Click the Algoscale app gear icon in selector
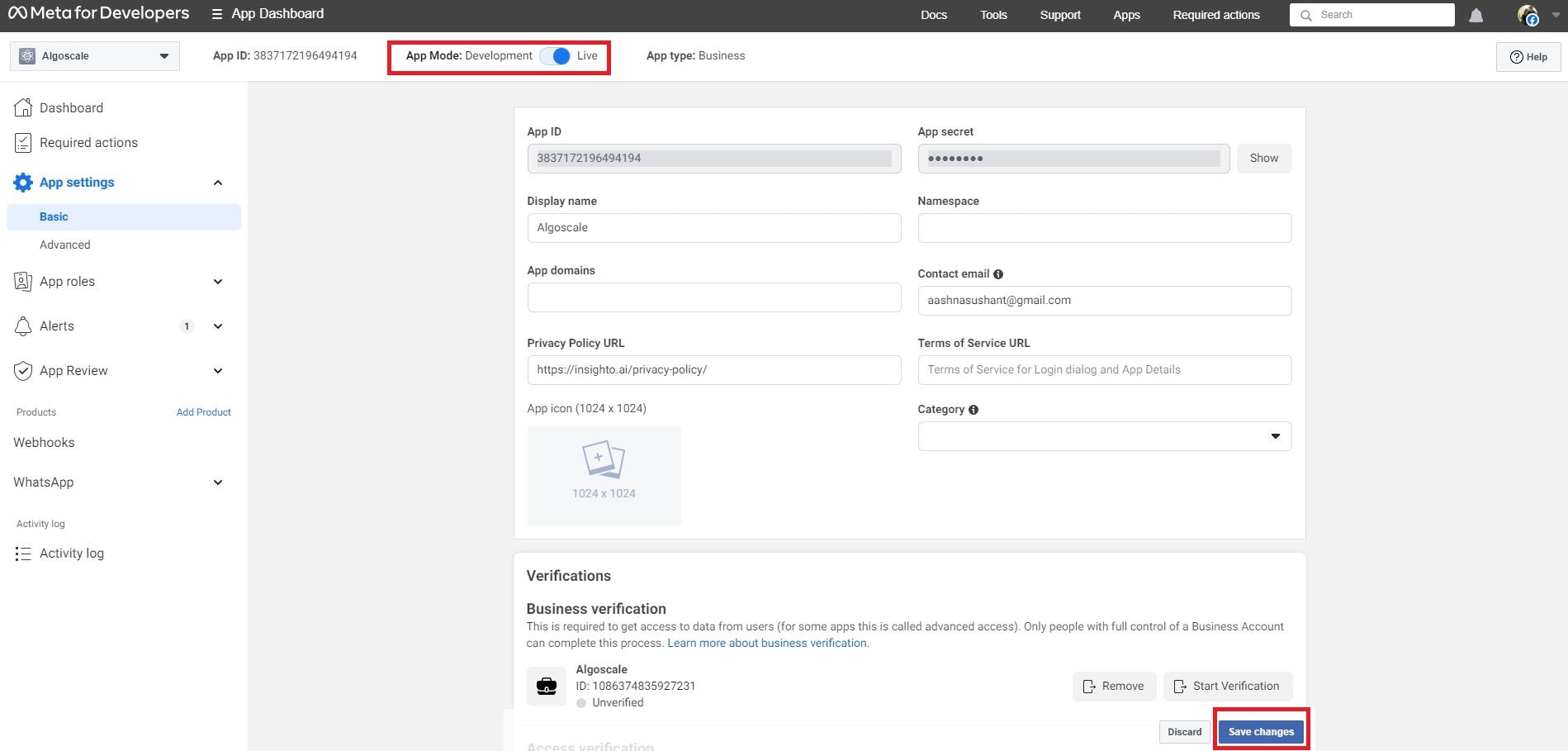Viewport: 1568px width, 751px height. click(x=27, y=56)
